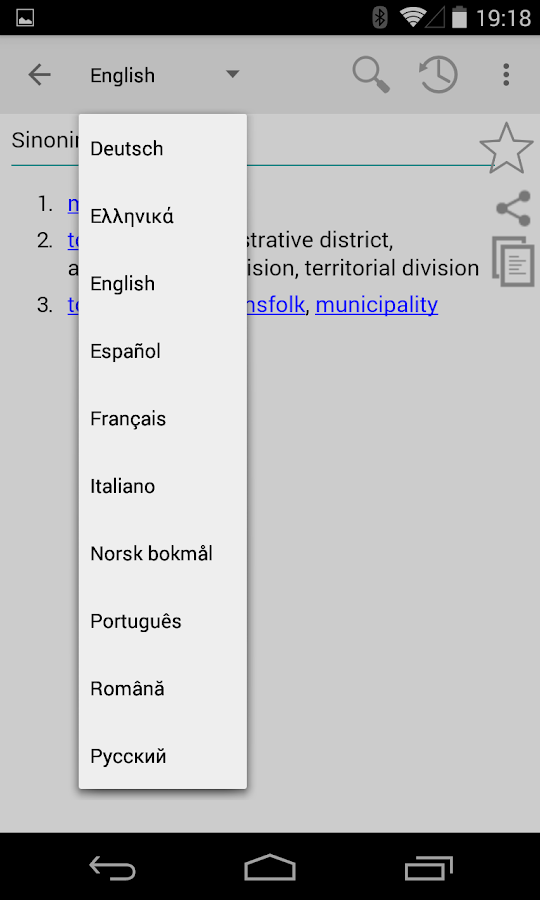This screenshot has width=540, height=900.
Task: Open the three-dot overflow menu
Action: point(506,75)
